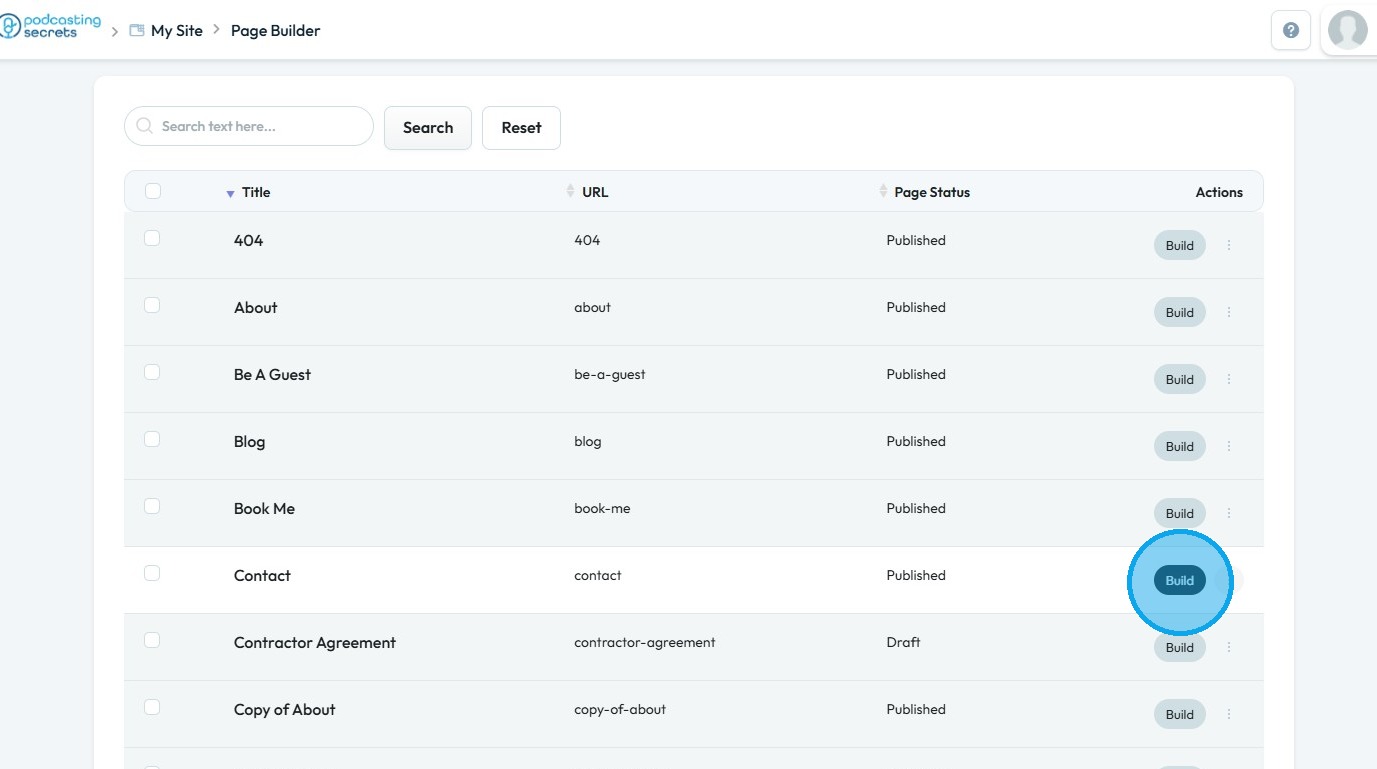1377x769 pixels.
Task: Open three-dot menu for 404 page
Action: pyautogui.click(x=1229, y=245)
